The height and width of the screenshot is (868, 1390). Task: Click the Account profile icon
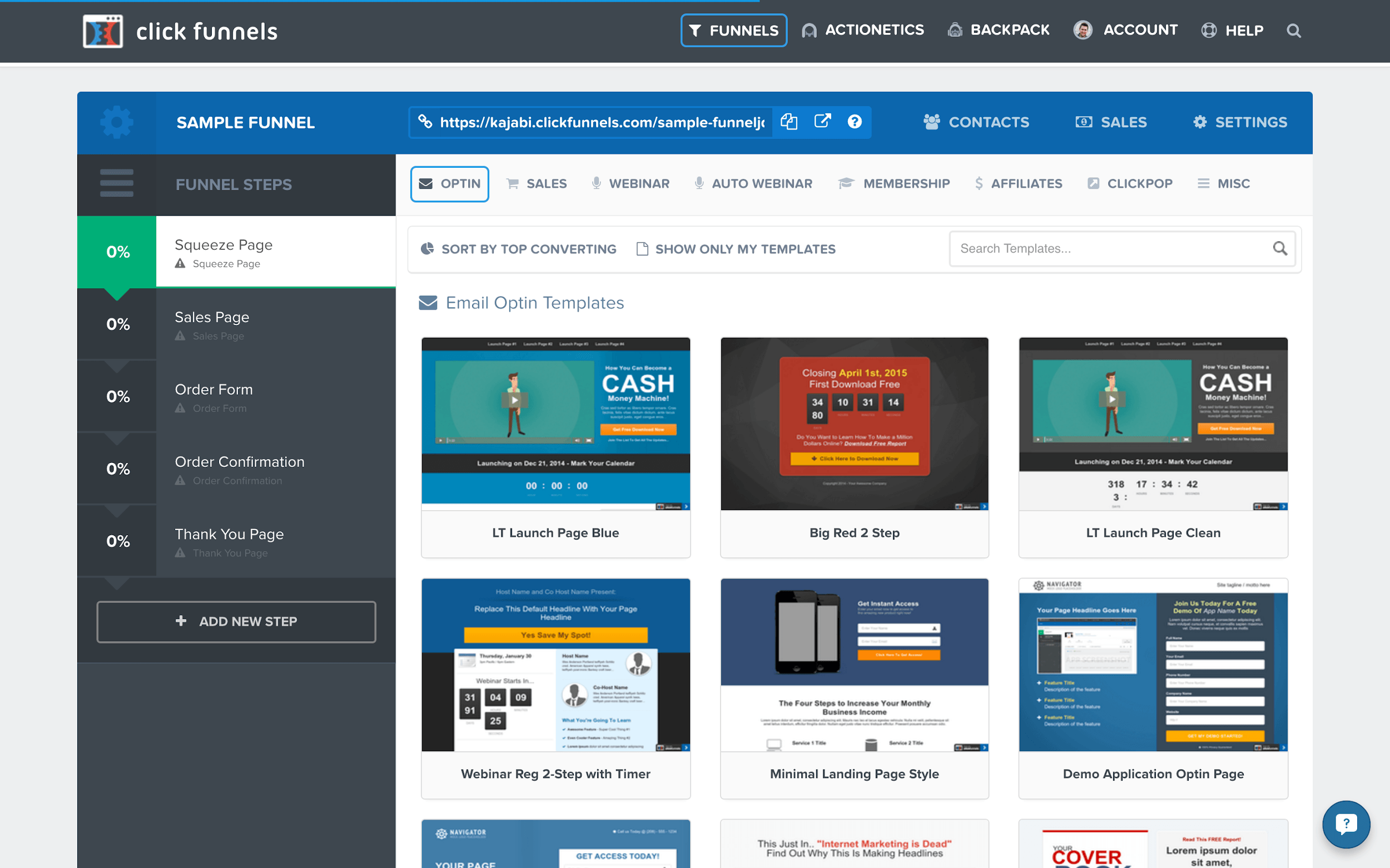1083,30
